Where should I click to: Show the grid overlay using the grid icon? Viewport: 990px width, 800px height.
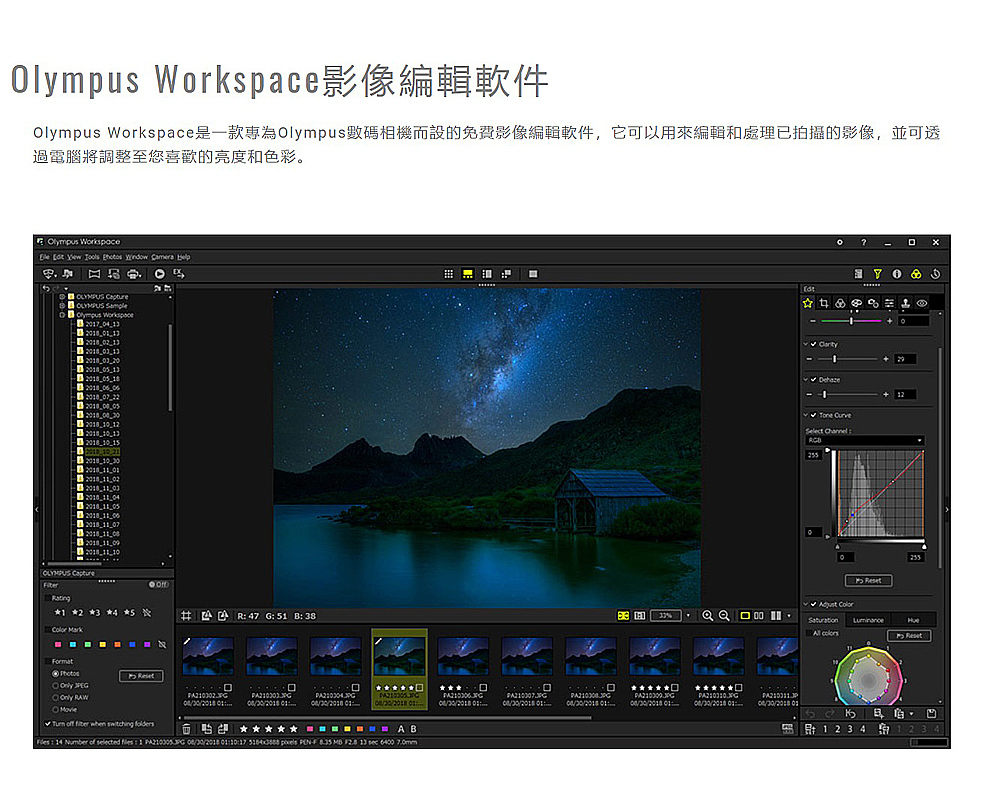(x=186, y=616)
